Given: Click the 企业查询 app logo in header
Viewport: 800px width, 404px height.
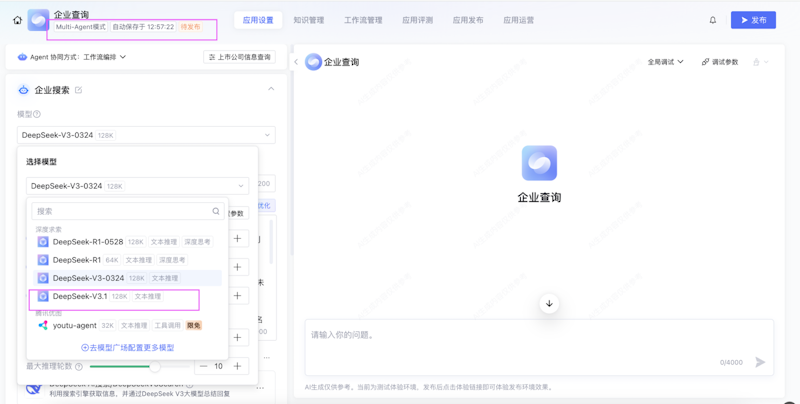Looking at the screenshot, I should [x=38, y=20].
